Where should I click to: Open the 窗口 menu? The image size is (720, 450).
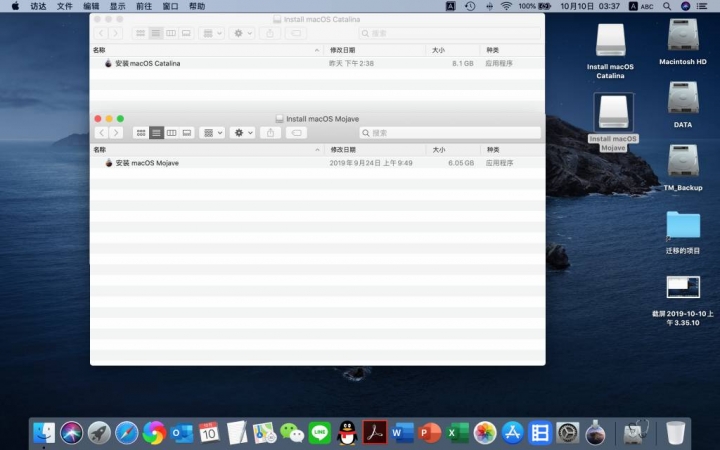click(170, 6)
